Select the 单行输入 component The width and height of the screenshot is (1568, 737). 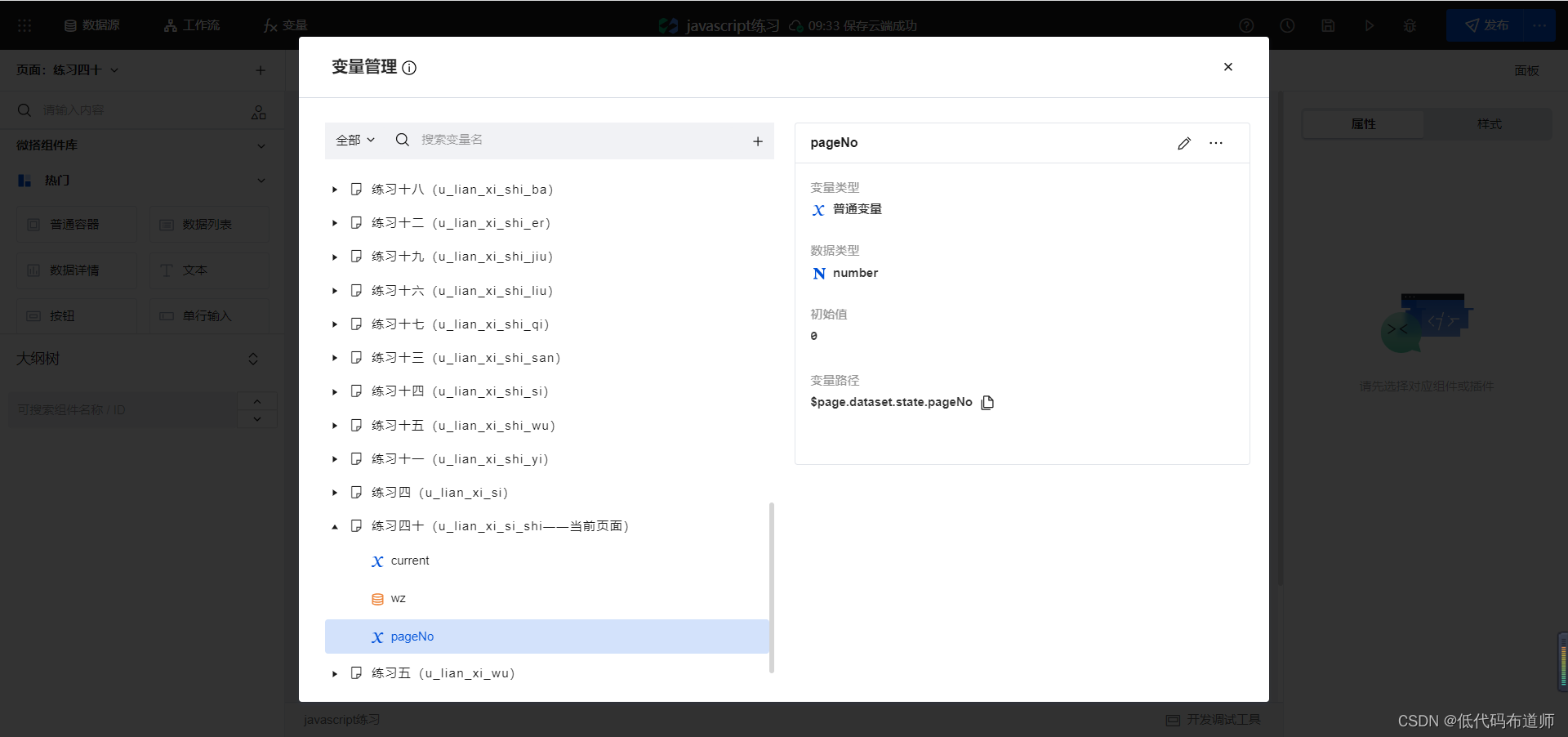209,315
